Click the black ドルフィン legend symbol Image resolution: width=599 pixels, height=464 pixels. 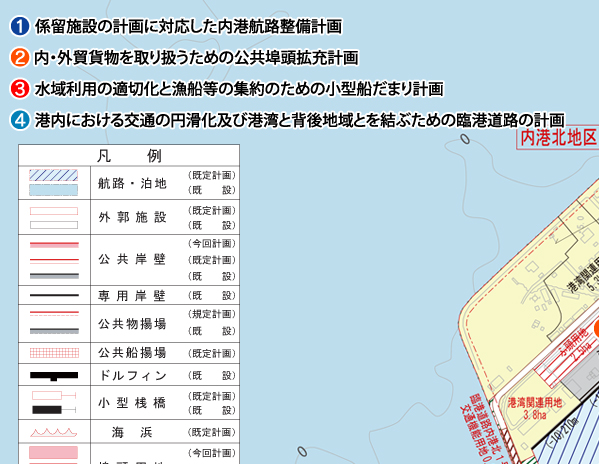point(54,376)
